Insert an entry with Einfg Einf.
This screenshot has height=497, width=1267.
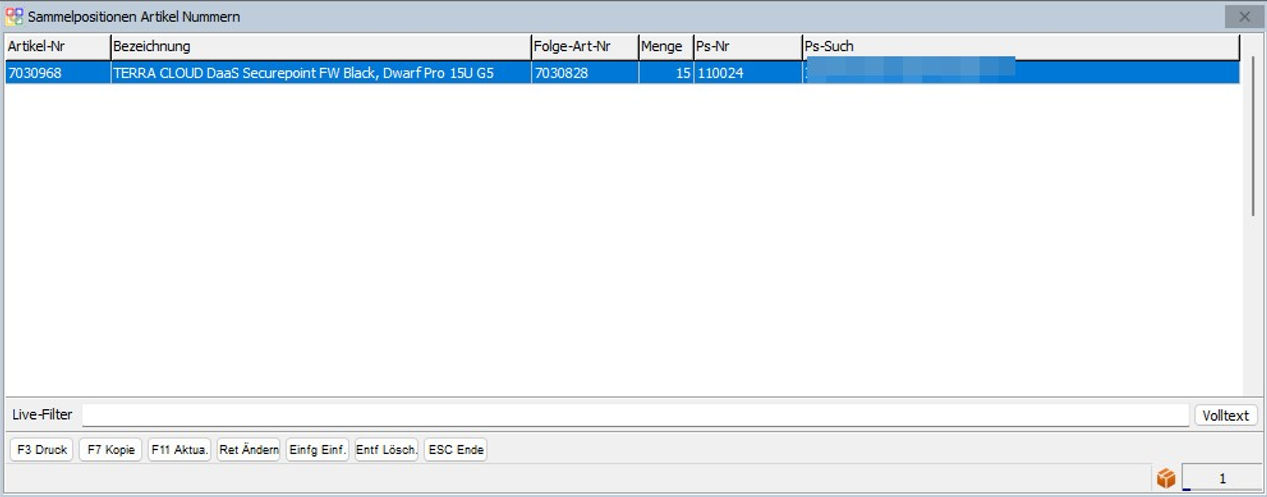(x=317, y=450)
